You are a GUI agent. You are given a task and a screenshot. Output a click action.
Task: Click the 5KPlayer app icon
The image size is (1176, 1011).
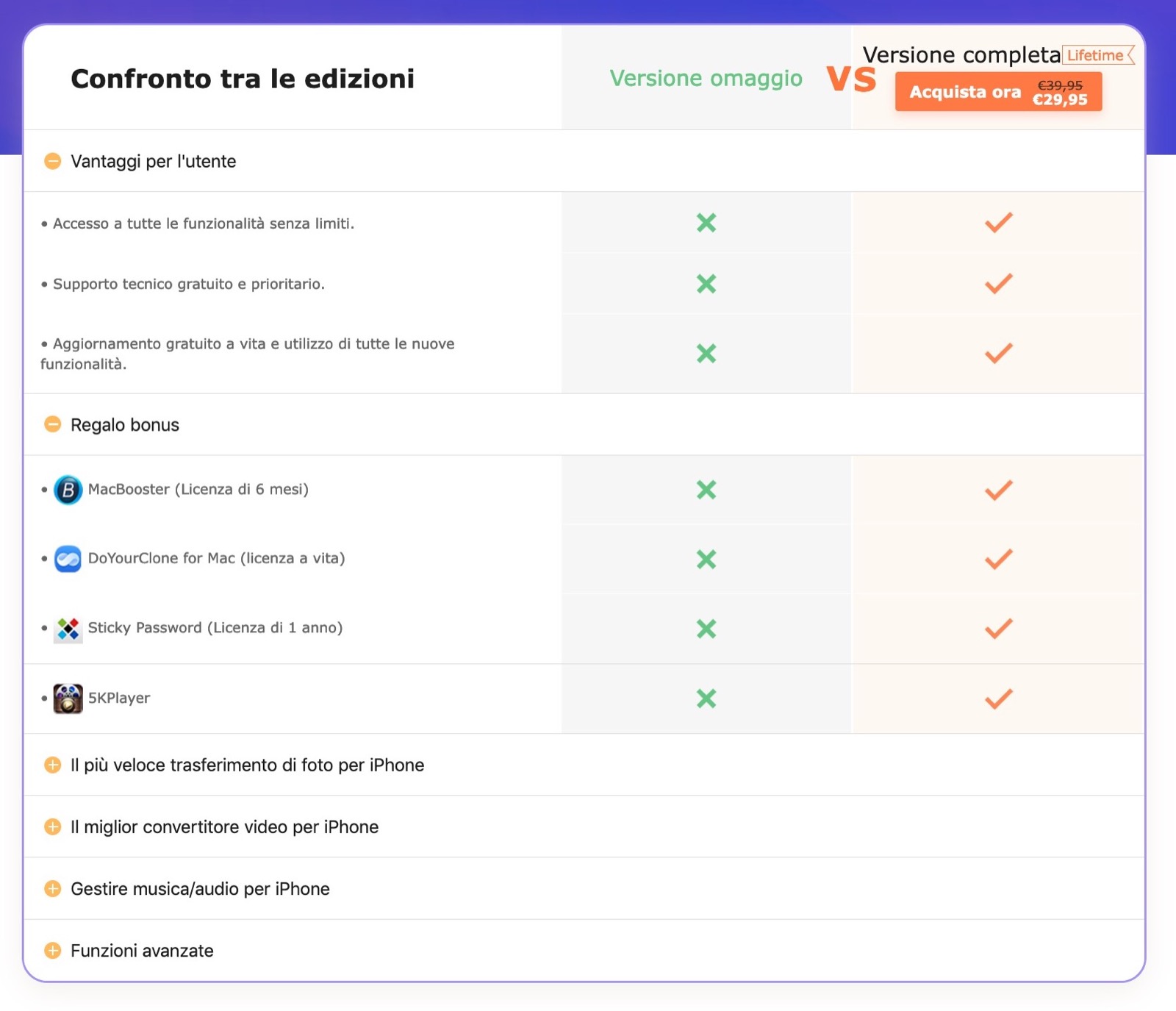[x=68, y=699]
